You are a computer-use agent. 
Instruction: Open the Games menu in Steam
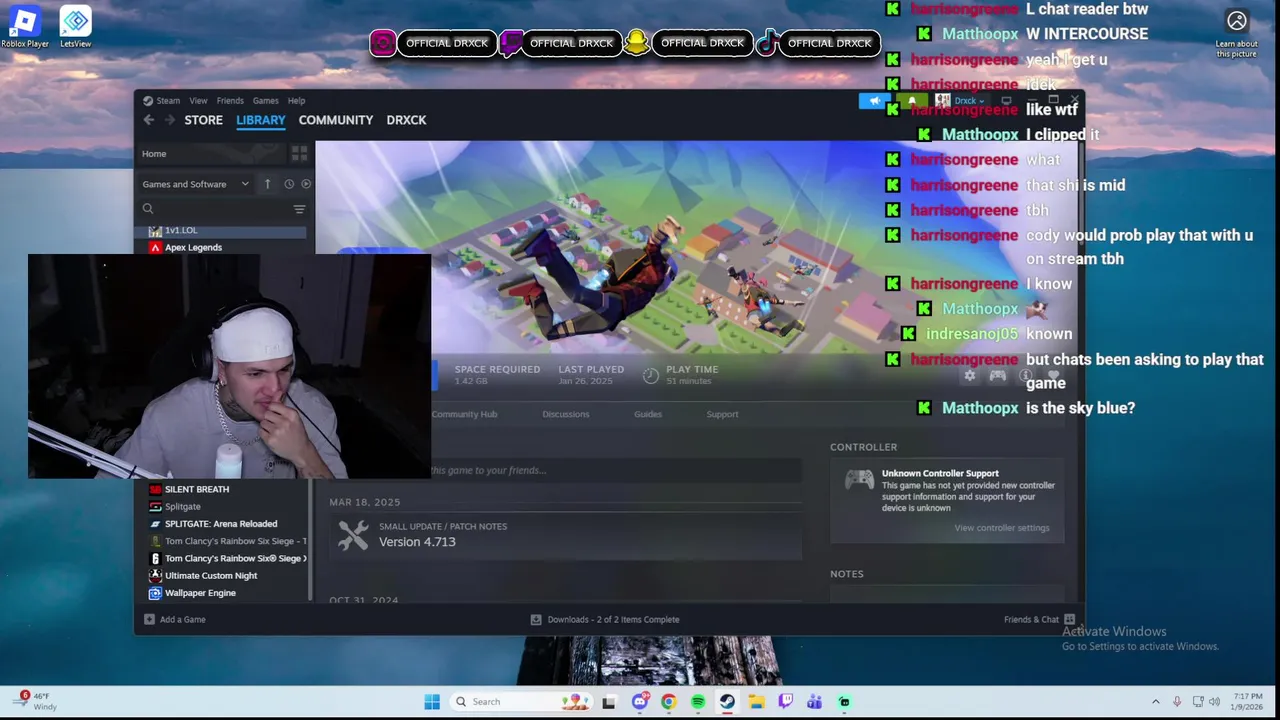coord(265,101)
